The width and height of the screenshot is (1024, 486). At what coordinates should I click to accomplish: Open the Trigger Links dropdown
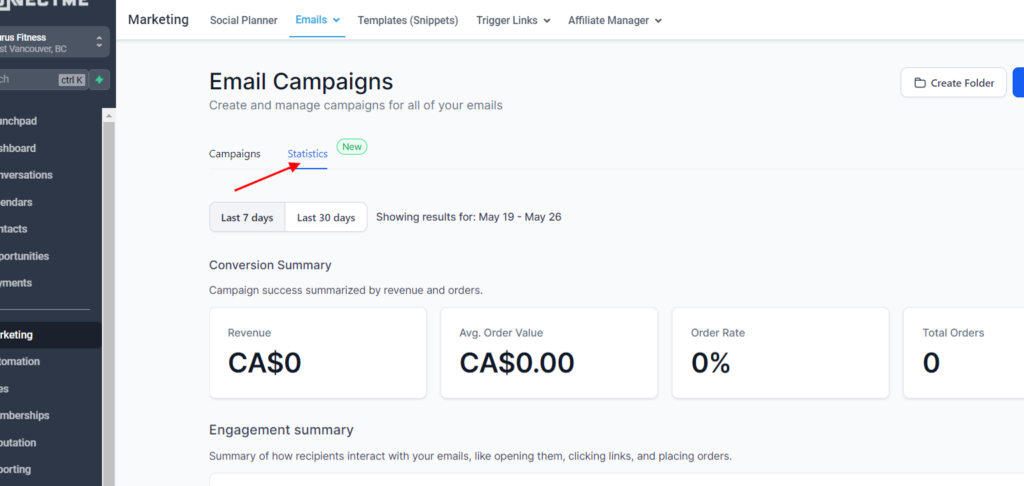(513, 20)
